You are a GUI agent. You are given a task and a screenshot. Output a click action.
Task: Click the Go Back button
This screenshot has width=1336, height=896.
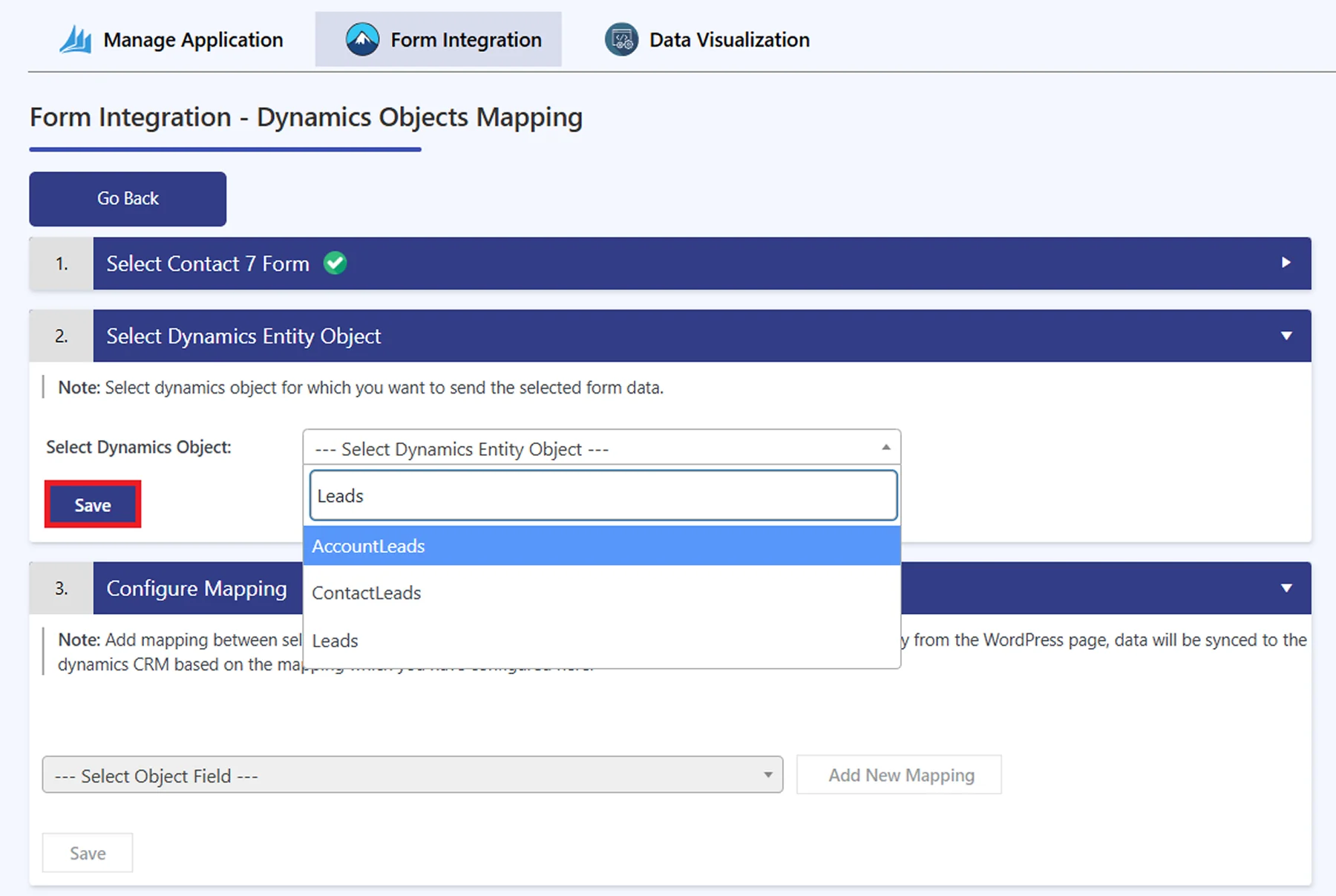[127, 198]
